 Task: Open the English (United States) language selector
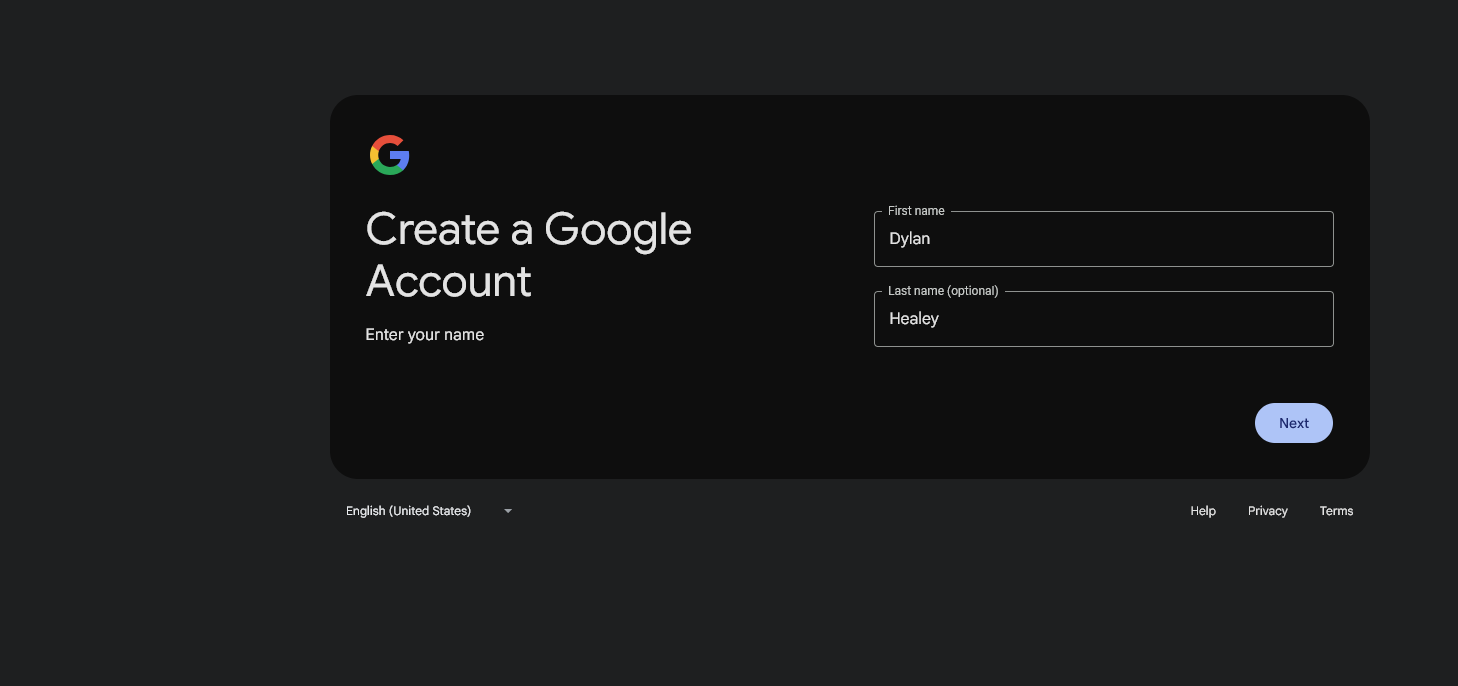[409, 511]
